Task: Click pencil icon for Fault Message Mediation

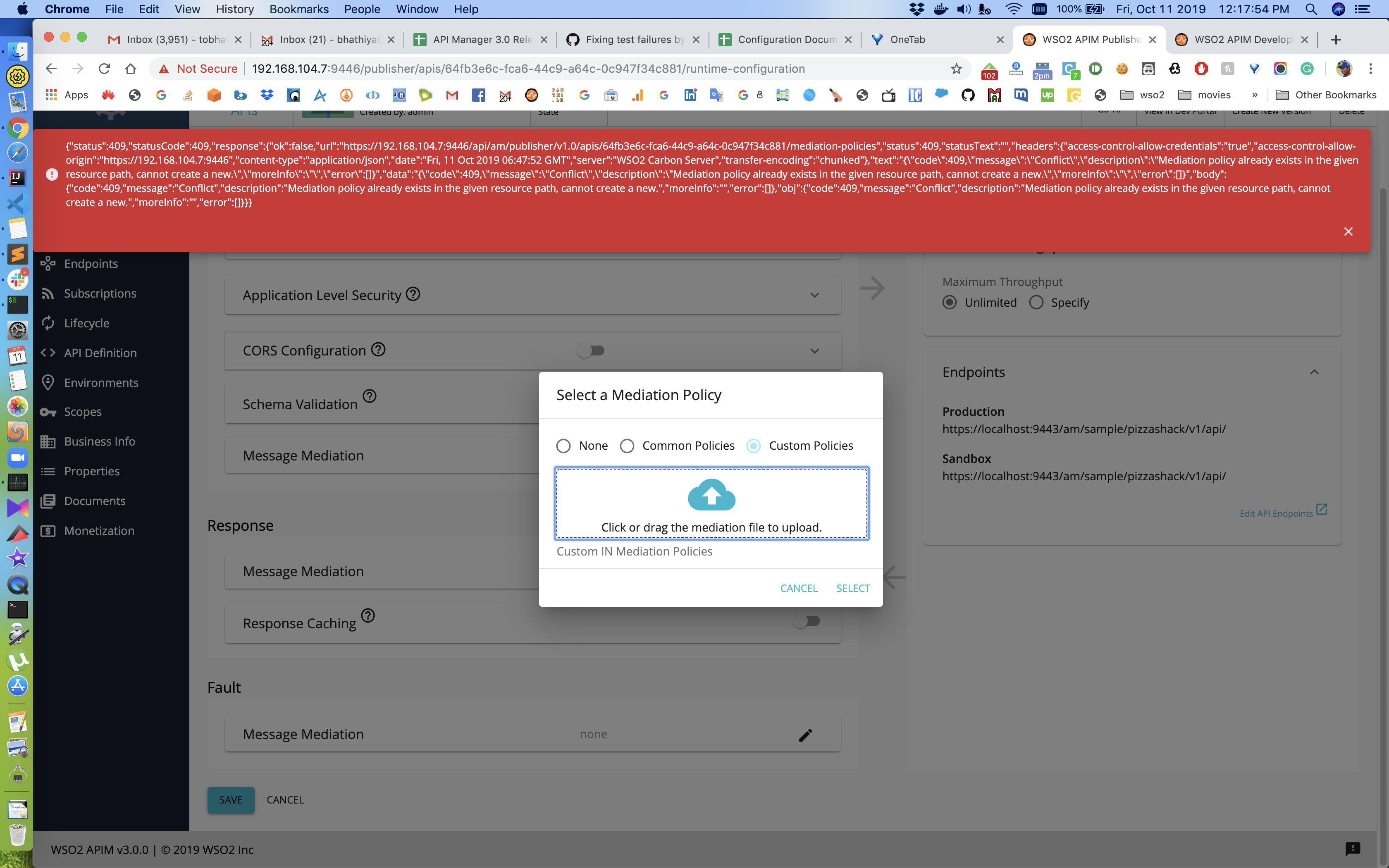Action: 805,735
